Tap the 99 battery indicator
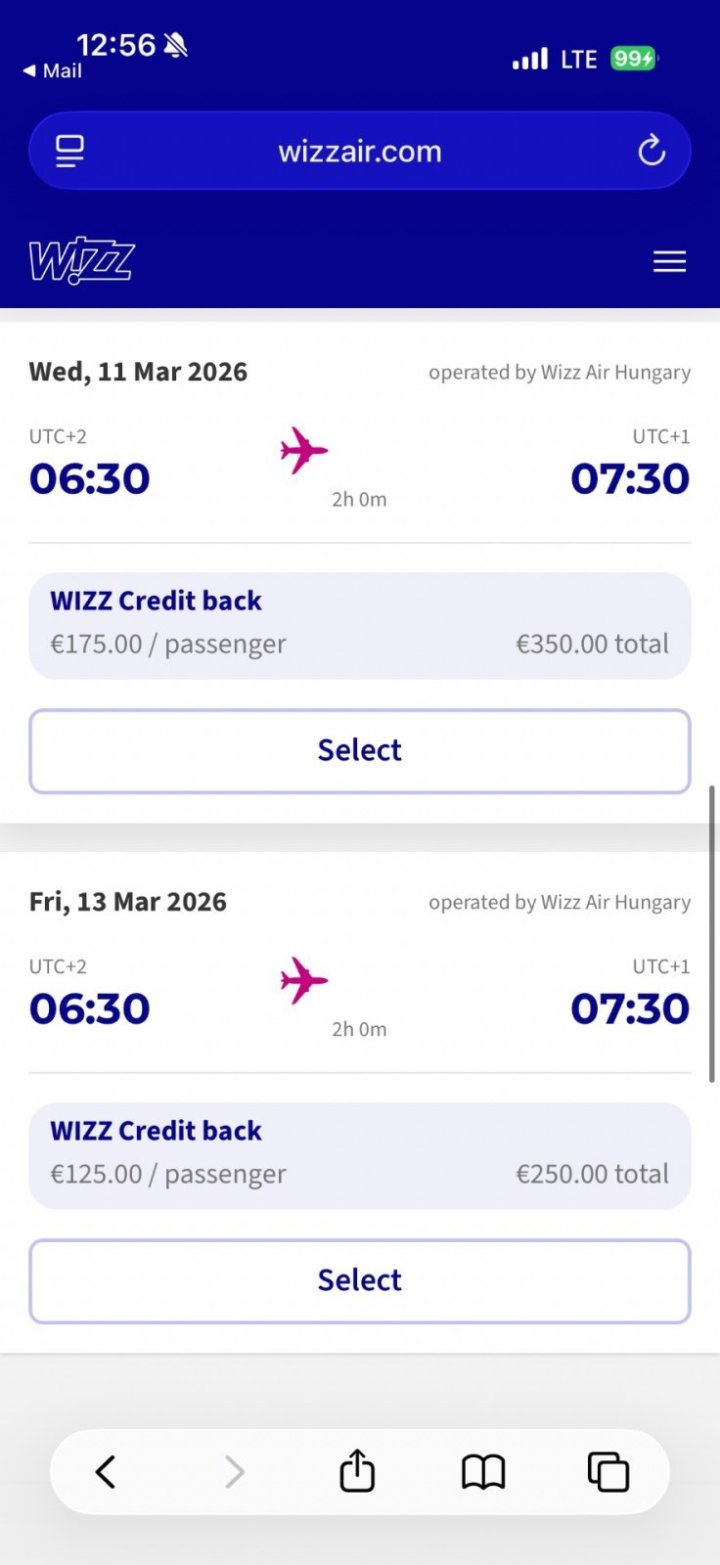The width and height of the screenshot is (720, 1565). point(633,59)
